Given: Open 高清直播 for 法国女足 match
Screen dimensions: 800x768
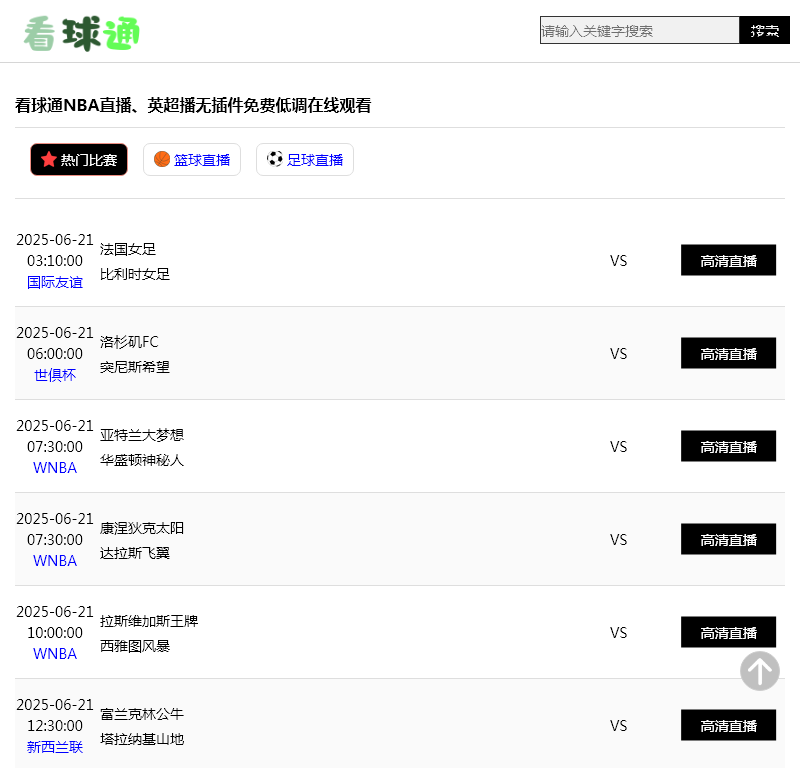Looking at the screenshot, I should click(x=728, y=260).
